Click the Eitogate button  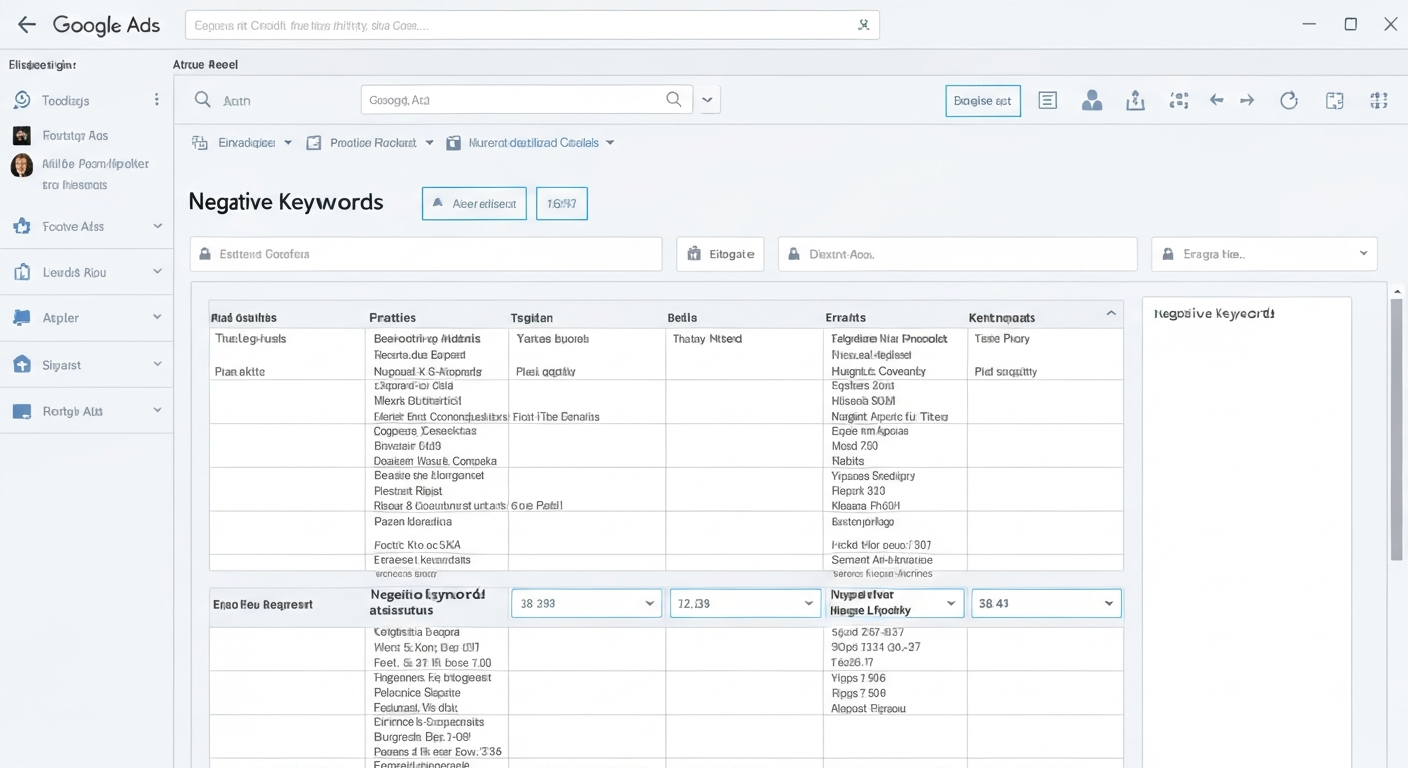coord(721,254)
